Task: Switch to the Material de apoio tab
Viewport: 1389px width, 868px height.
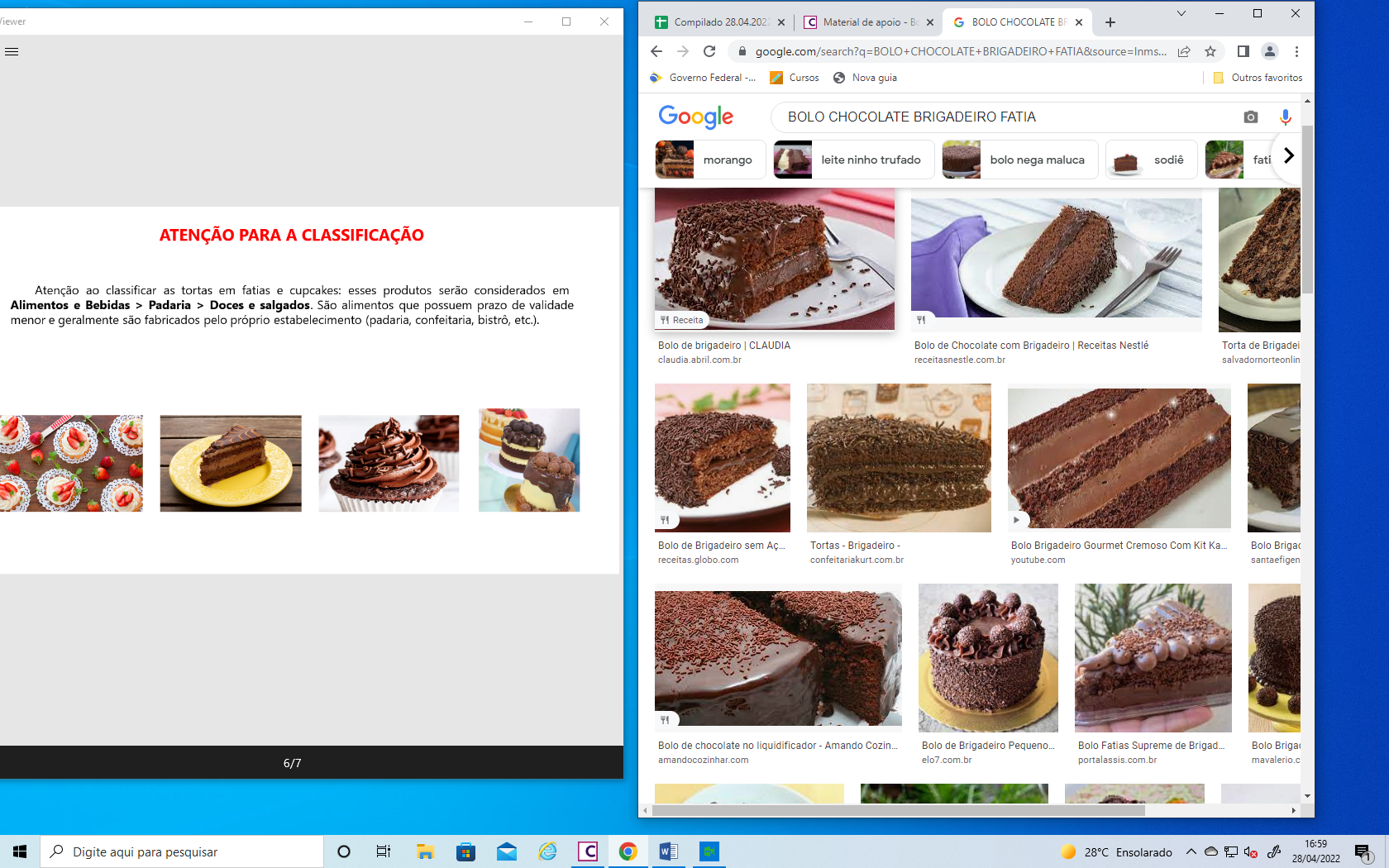Action: pos(870,22)
